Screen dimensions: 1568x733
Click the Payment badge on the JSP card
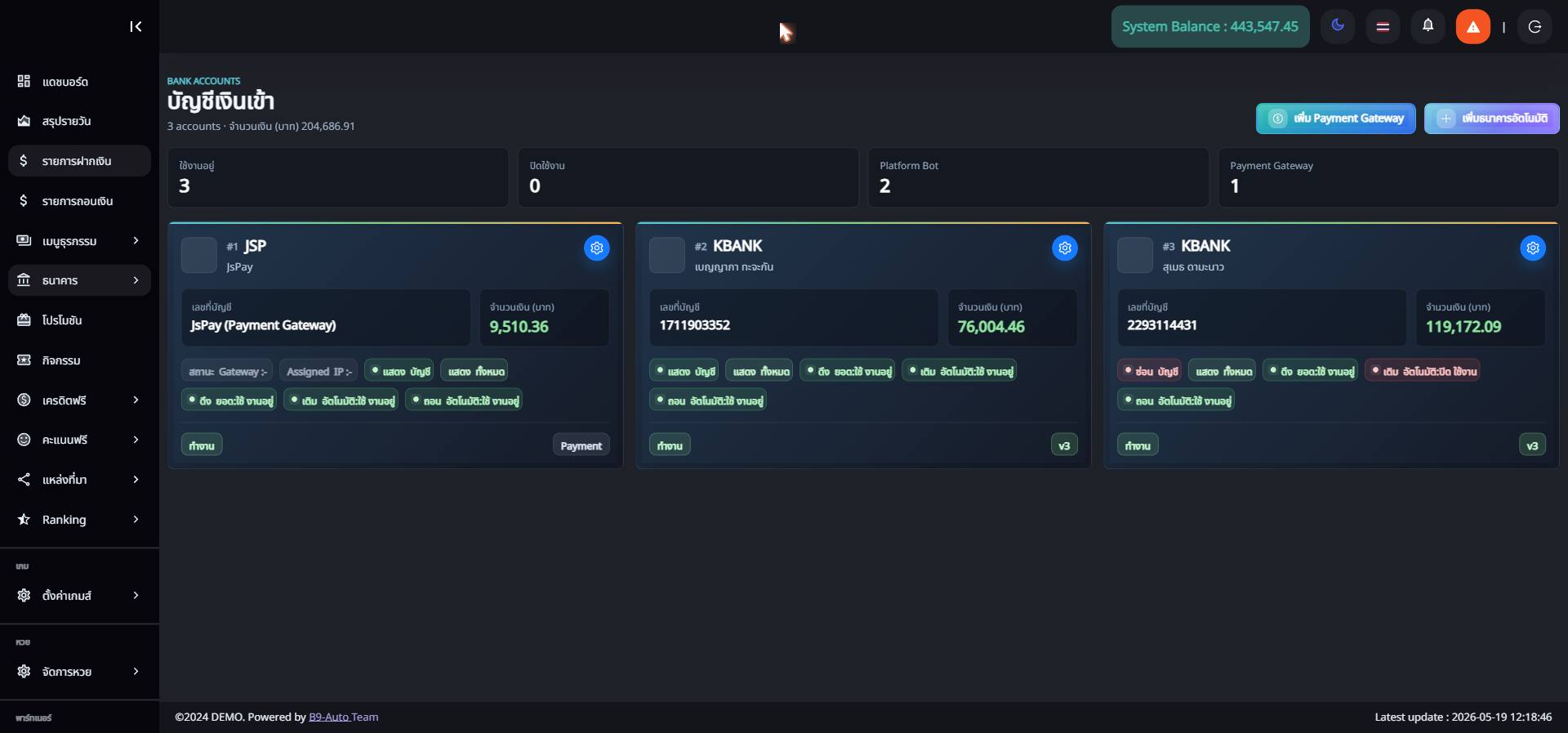point(581,445)
